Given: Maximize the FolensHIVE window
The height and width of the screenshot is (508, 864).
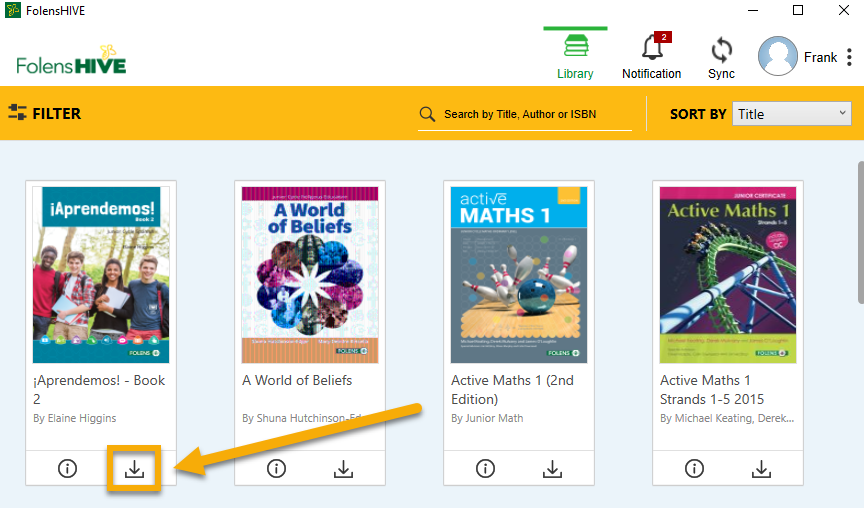Looking at the screenshot, I should click(798, 10).
